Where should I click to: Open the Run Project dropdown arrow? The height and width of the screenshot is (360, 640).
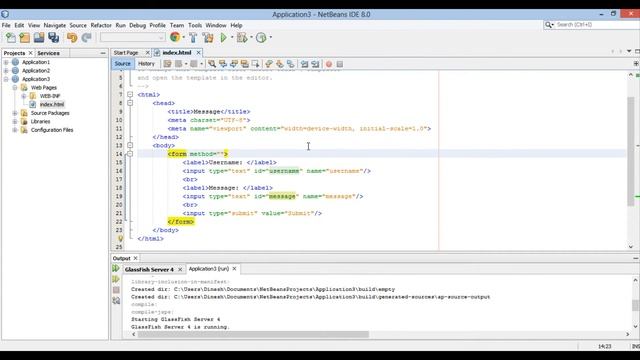coord(232,38)
